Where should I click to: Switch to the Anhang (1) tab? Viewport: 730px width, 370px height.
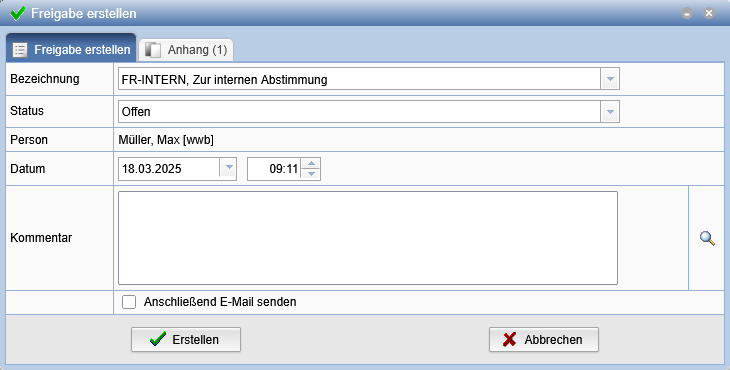click(x=186, y=50)
